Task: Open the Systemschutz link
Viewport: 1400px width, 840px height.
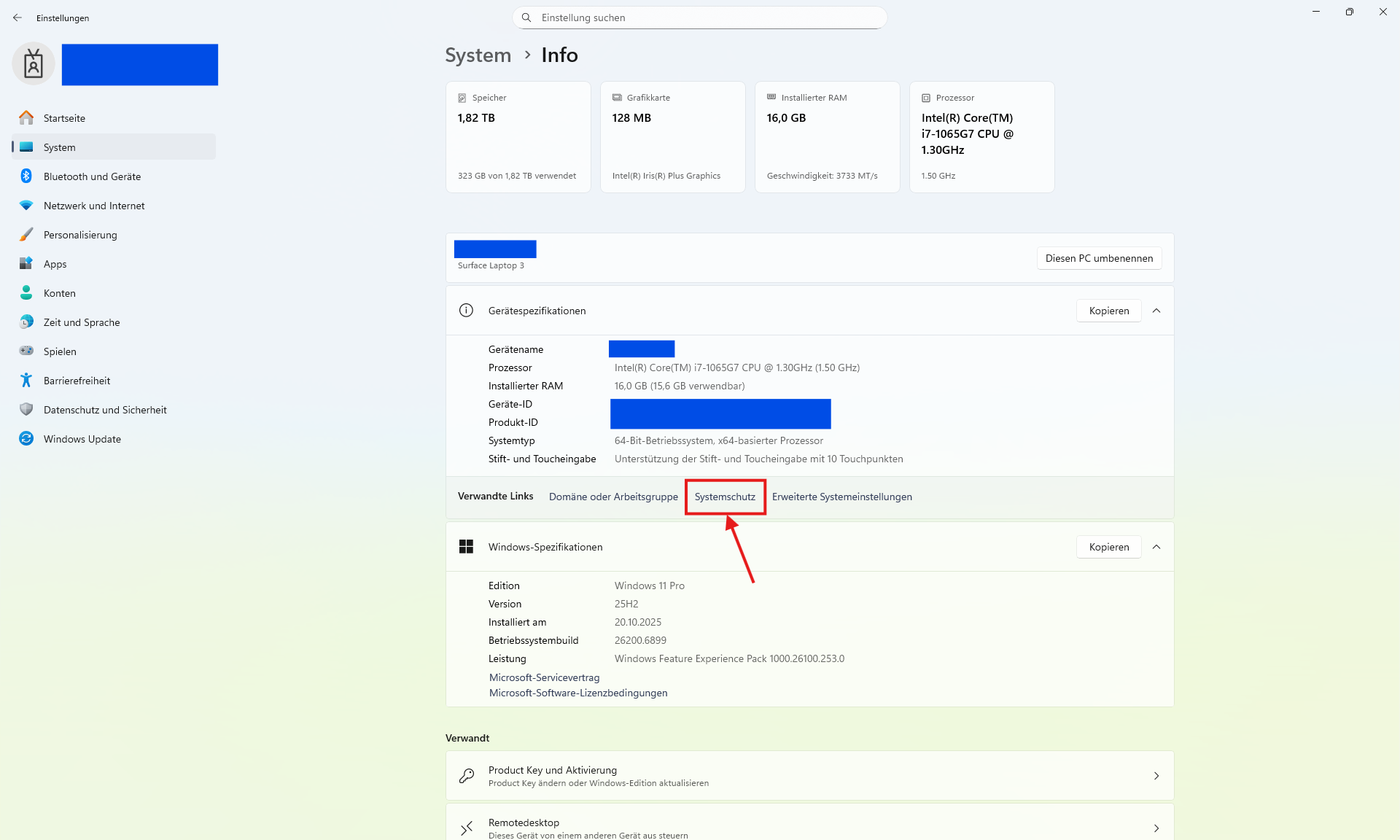Action: [x=725, y=497]
